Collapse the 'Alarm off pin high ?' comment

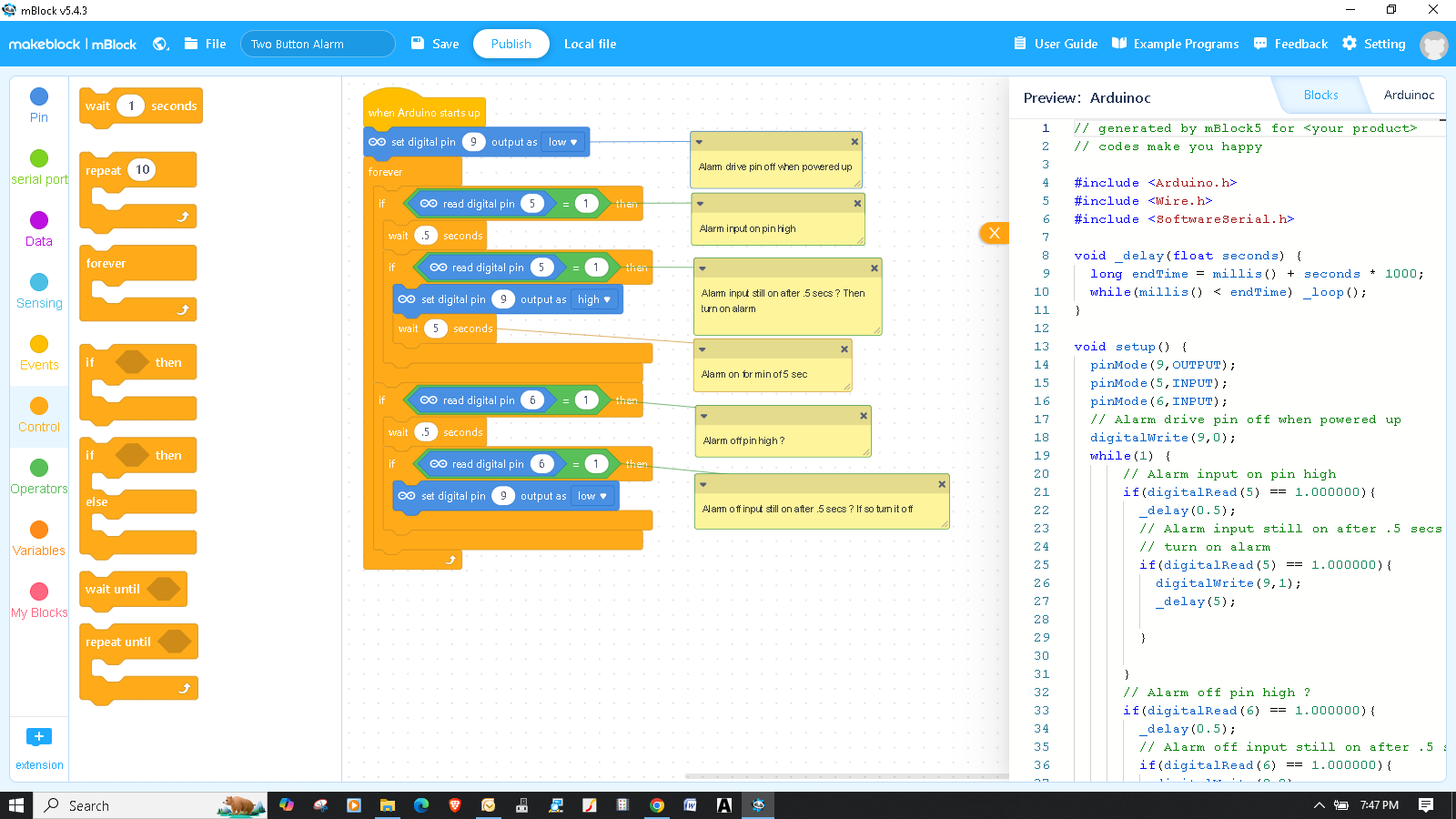[x=703, y=416]
